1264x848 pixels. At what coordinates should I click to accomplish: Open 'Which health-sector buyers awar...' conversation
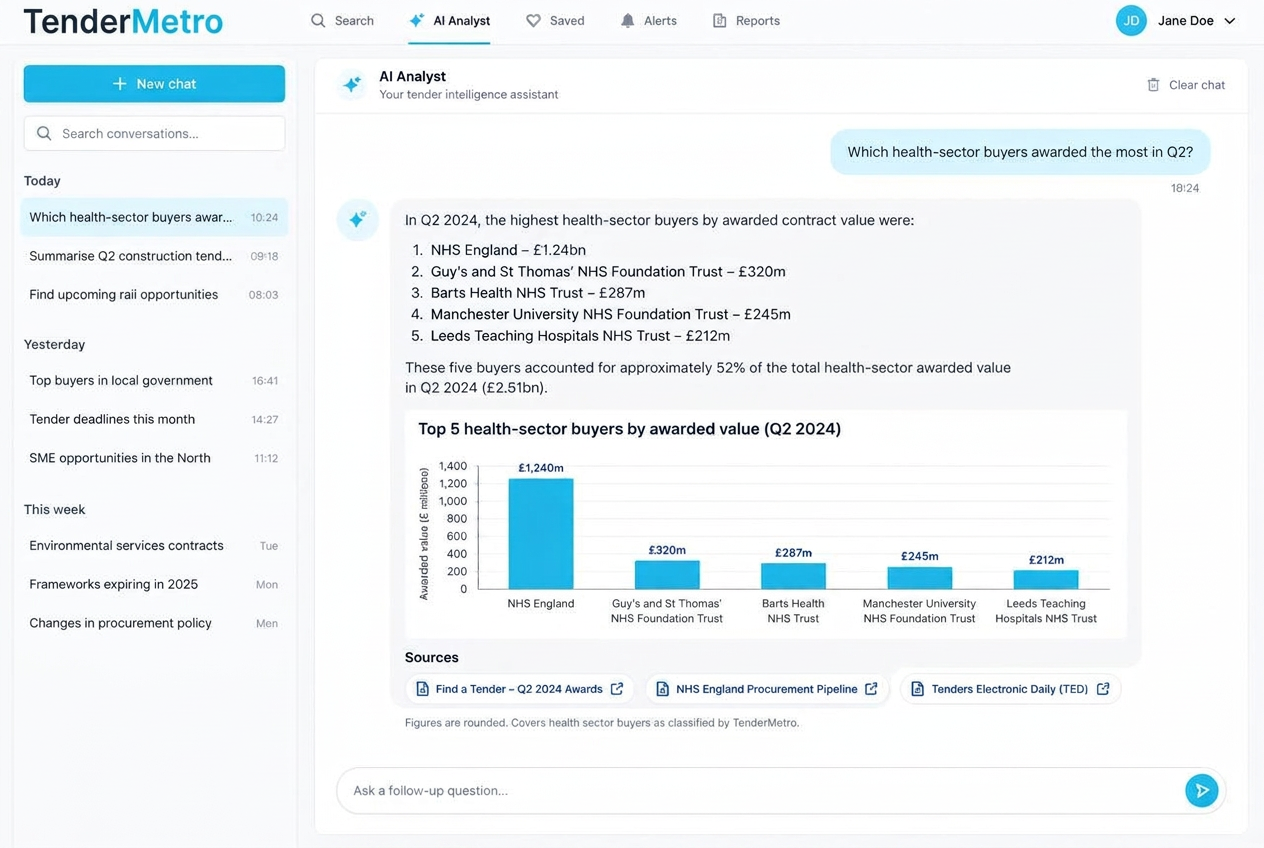[x=154, y=217]
